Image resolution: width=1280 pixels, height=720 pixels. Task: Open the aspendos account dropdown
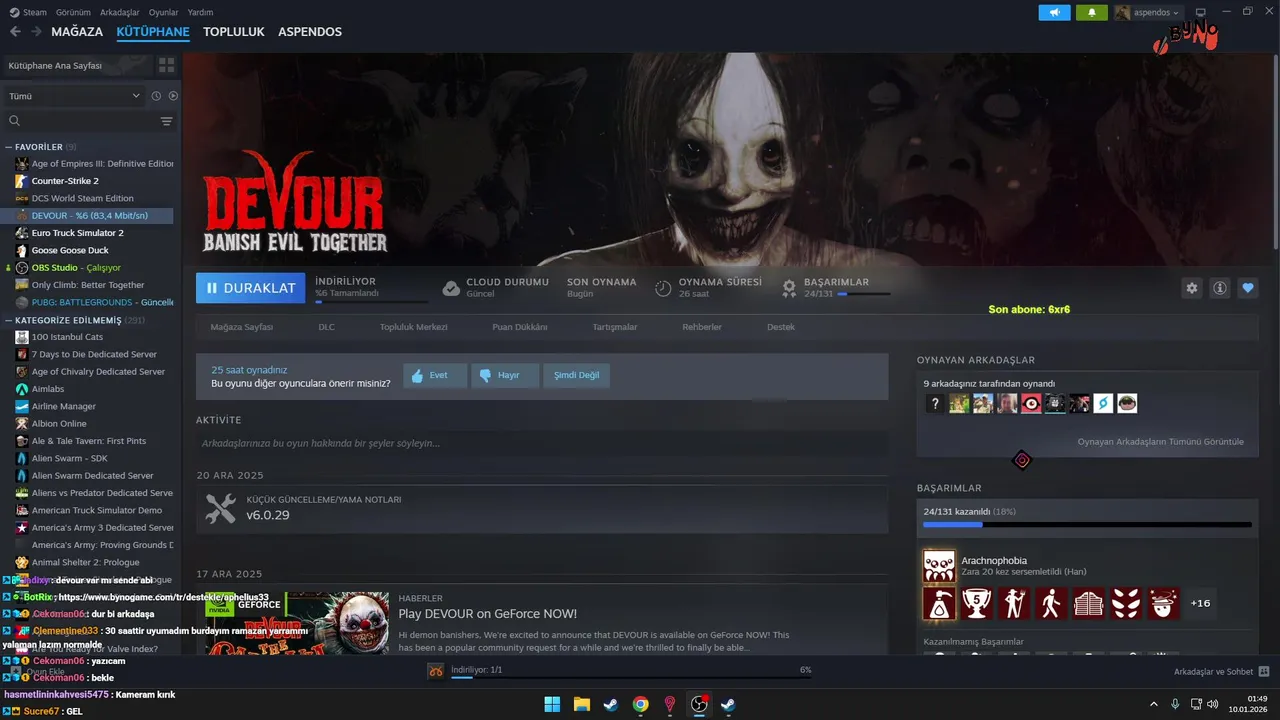click(1147, 12)
